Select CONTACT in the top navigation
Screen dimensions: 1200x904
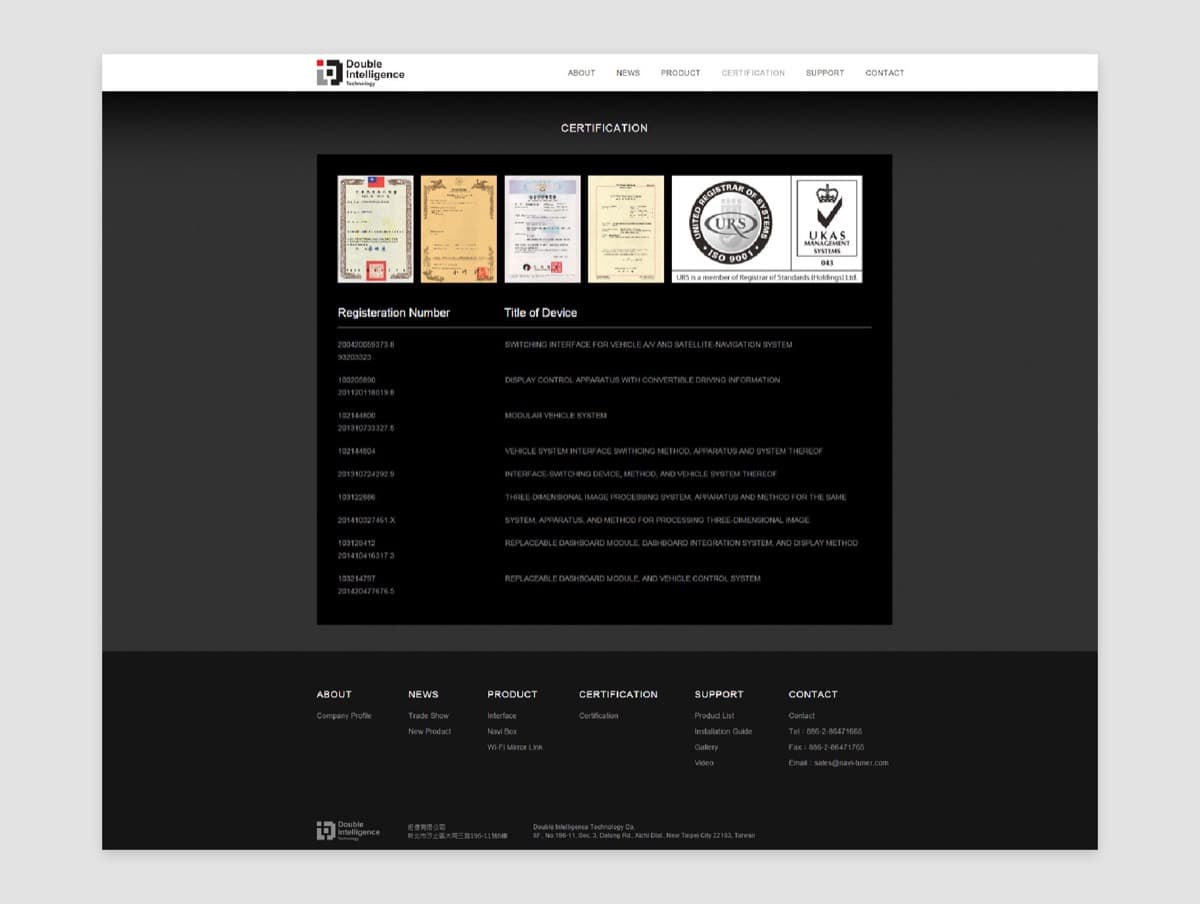(884, 73)
